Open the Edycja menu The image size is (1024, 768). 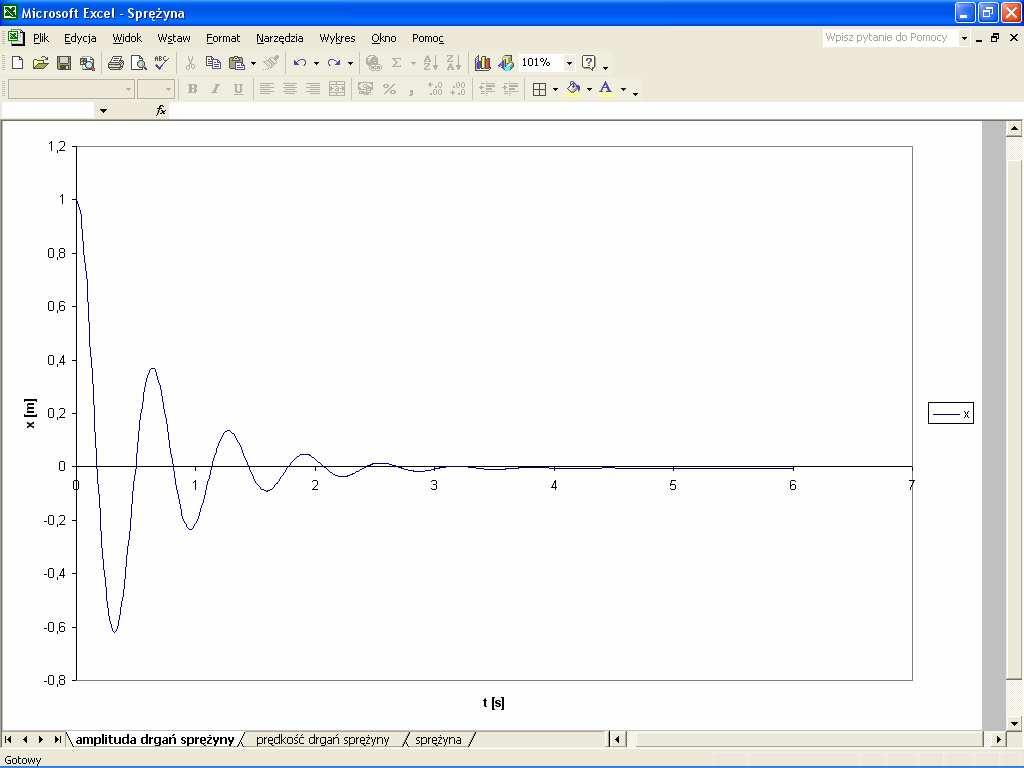pyautogui.click(x=80, y=39)
